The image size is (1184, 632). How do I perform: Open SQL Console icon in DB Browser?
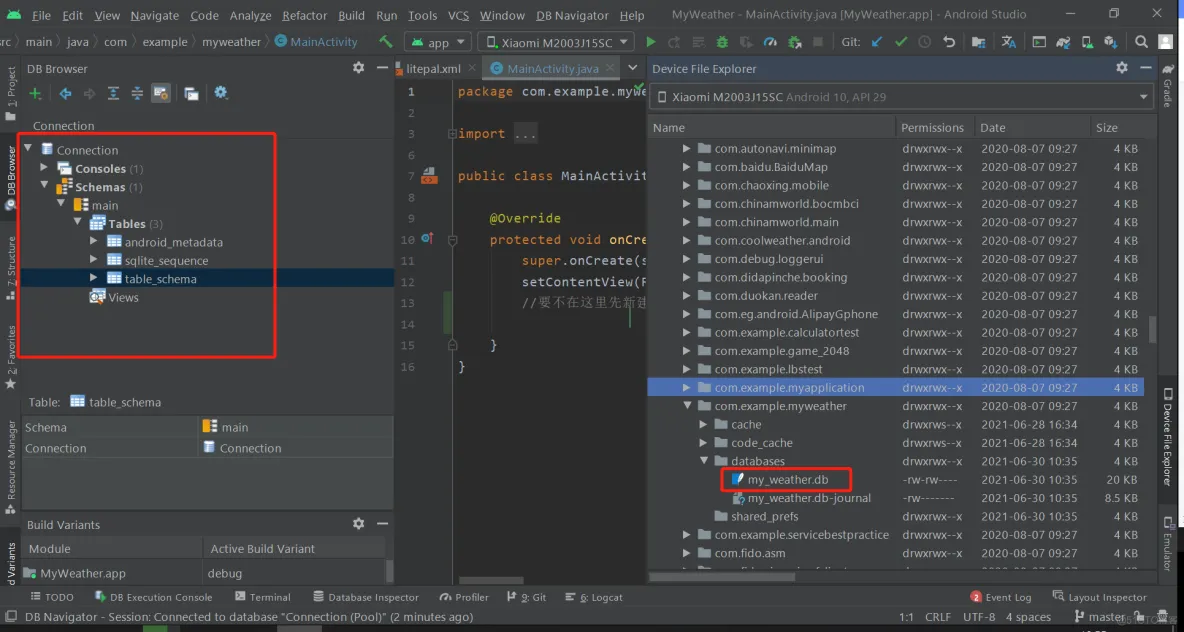[x=192, y=94]
